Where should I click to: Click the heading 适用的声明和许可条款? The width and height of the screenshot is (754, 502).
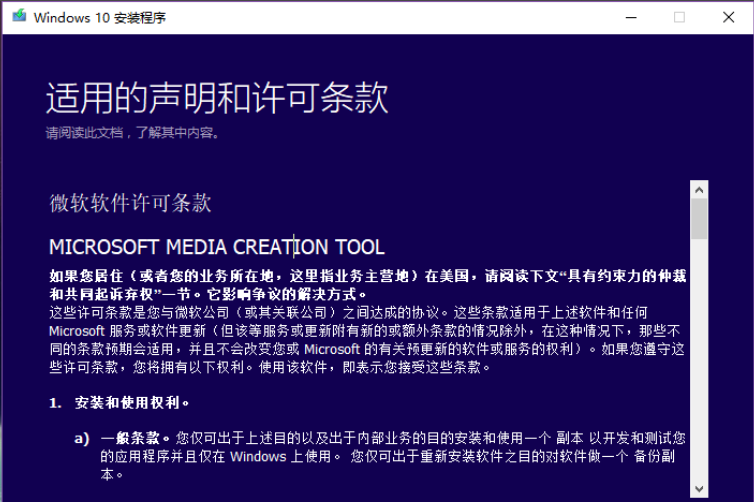pos(217,99)
